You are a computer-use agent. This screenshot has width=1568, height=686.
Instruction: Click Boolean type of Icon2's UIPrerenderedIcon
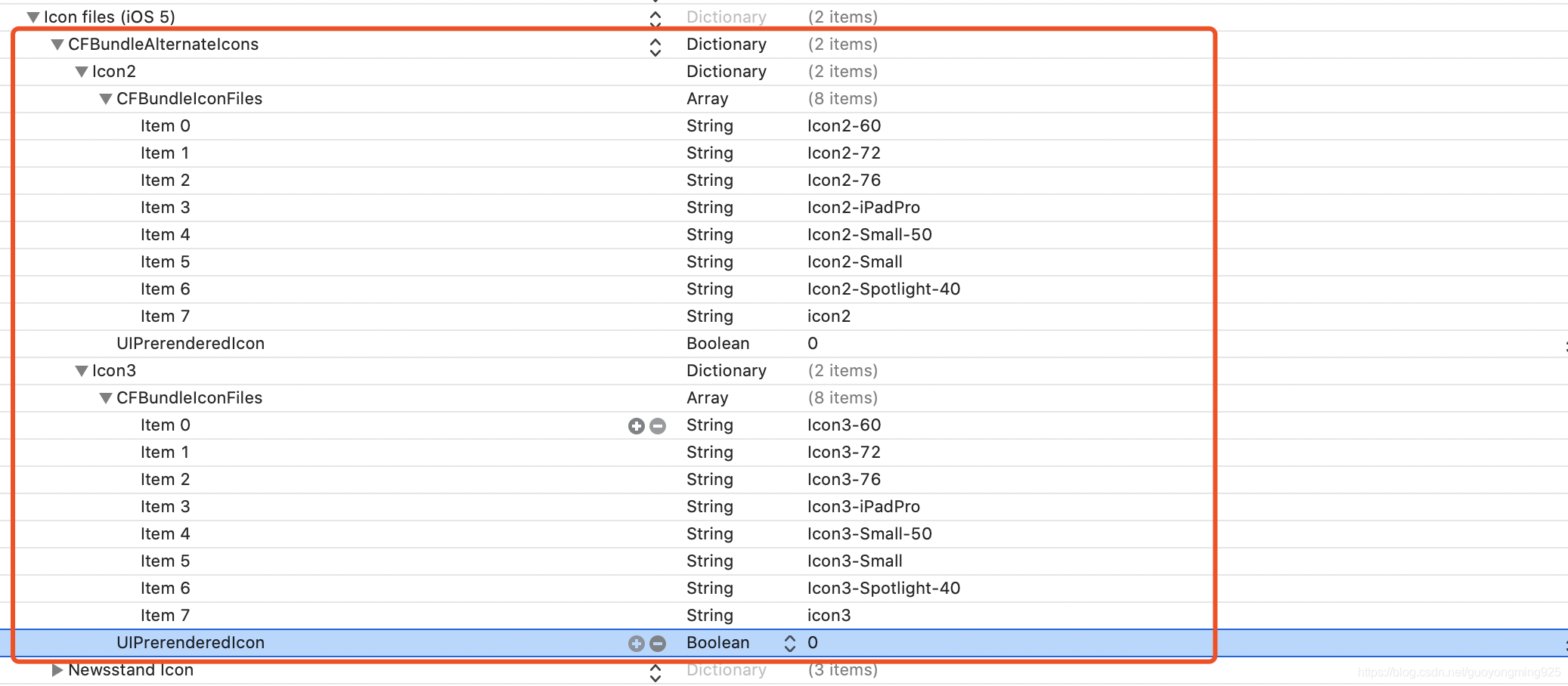point(718,344)
